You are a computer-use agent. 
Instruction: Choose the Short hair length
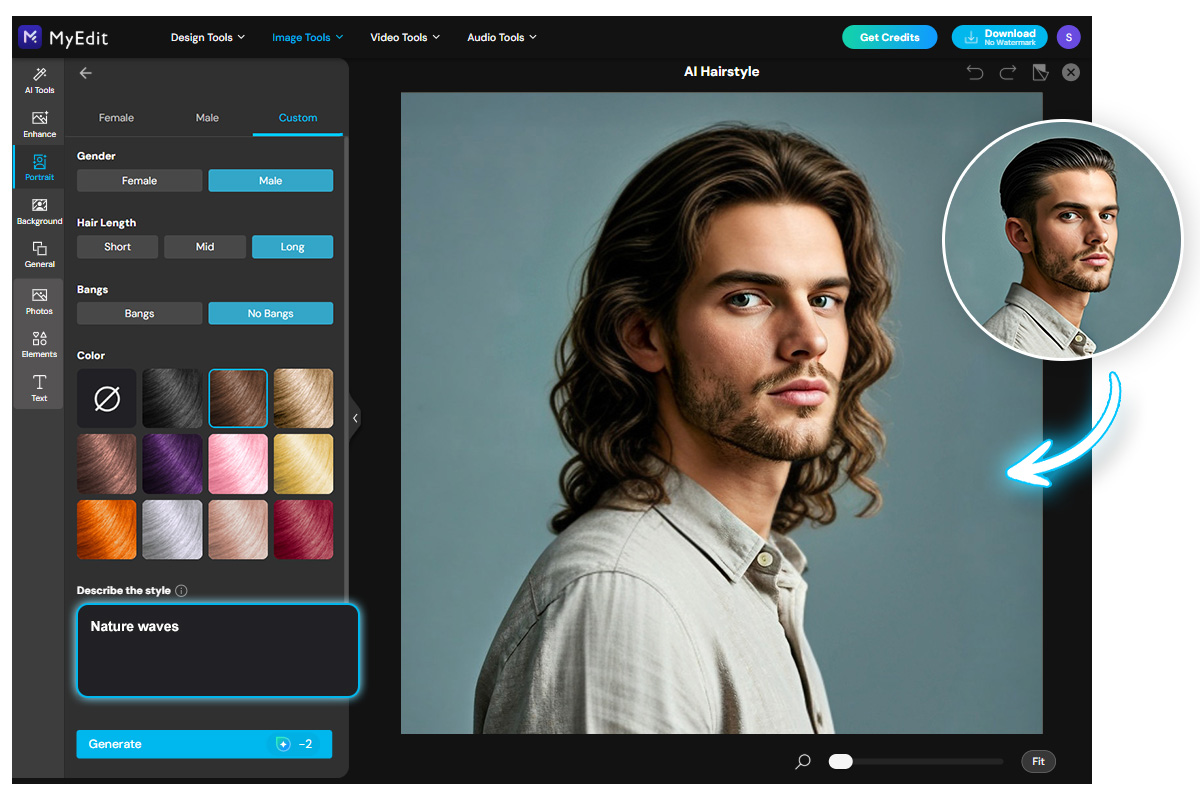[x=117, y=246]
